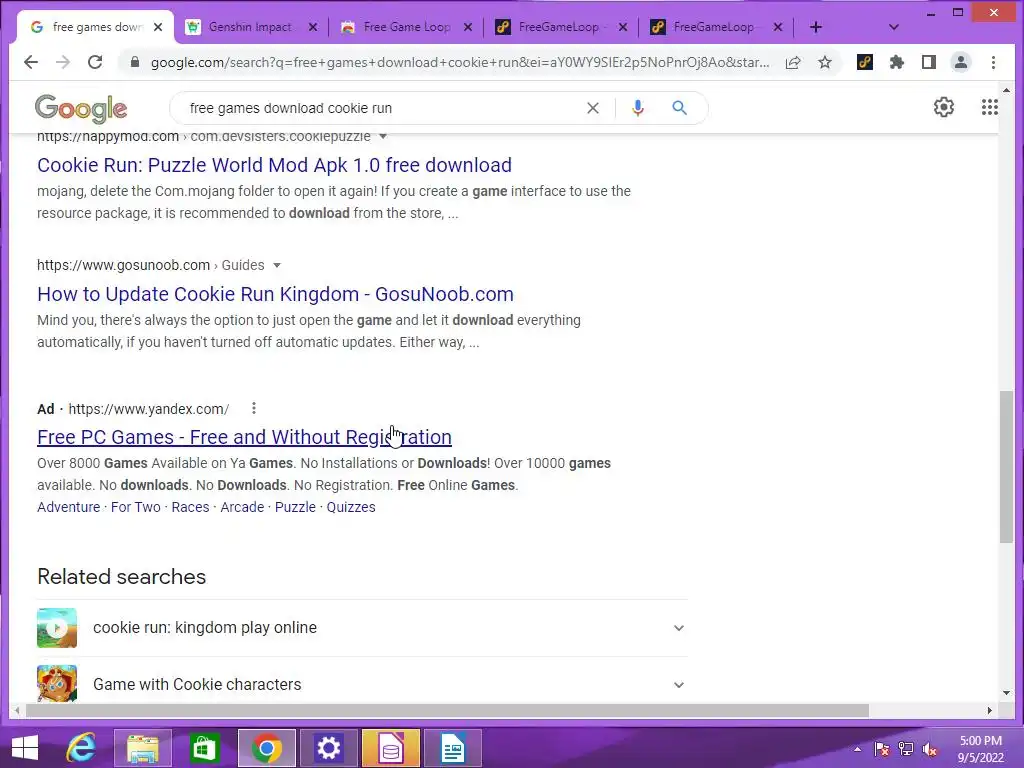
Task: Toggle the Chrome side panel
Action: click(x=929, y=62)
